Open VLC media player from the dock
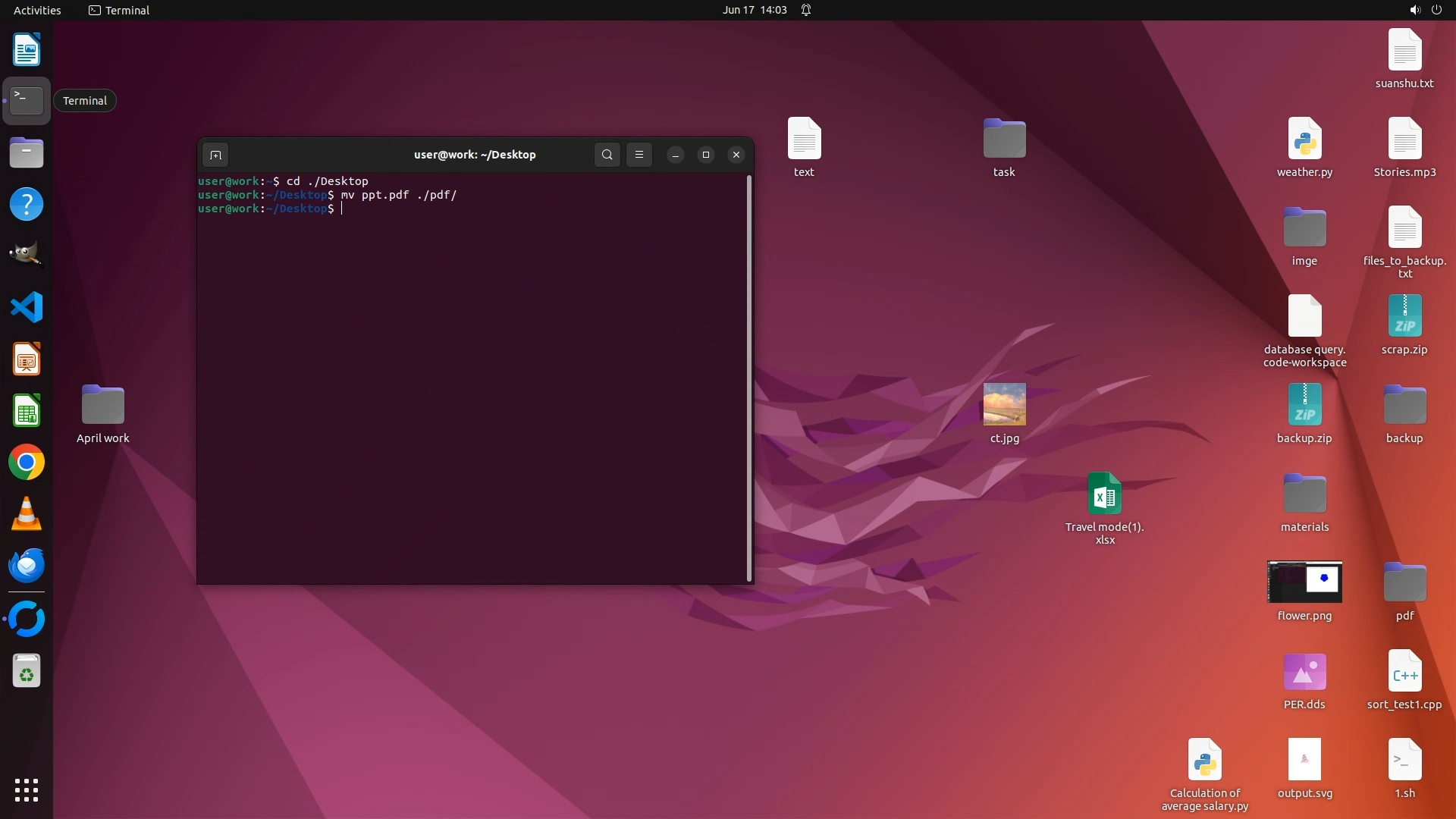 click(27, 514)
